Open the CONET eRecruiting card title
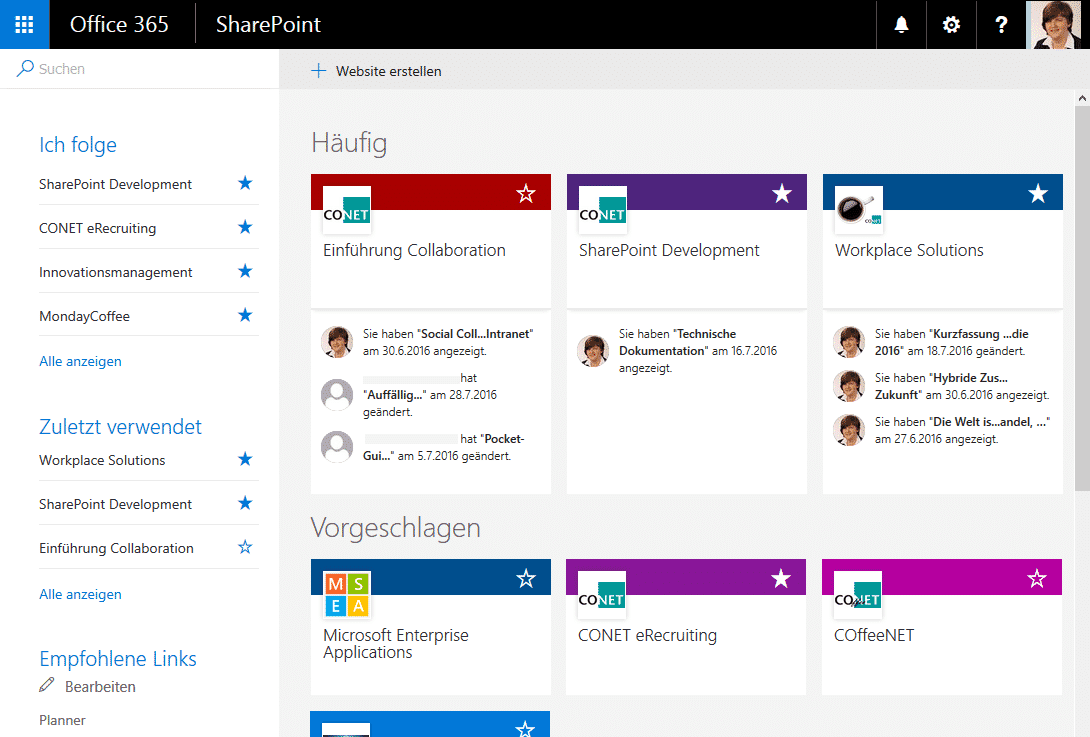This screenshot has height=737, width=1090. coord(647,635)
